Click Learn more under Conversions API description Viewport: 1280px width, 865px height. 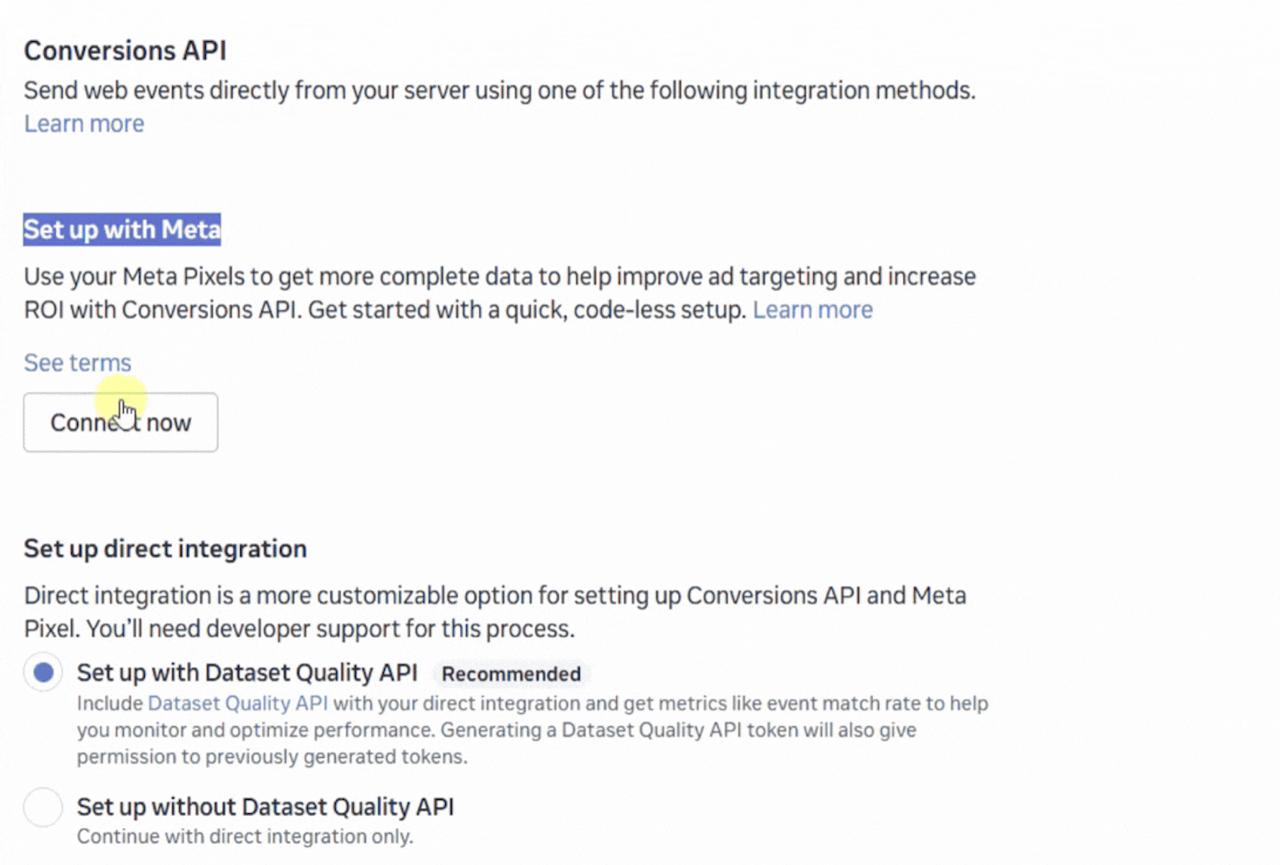[x=84, y=124]
